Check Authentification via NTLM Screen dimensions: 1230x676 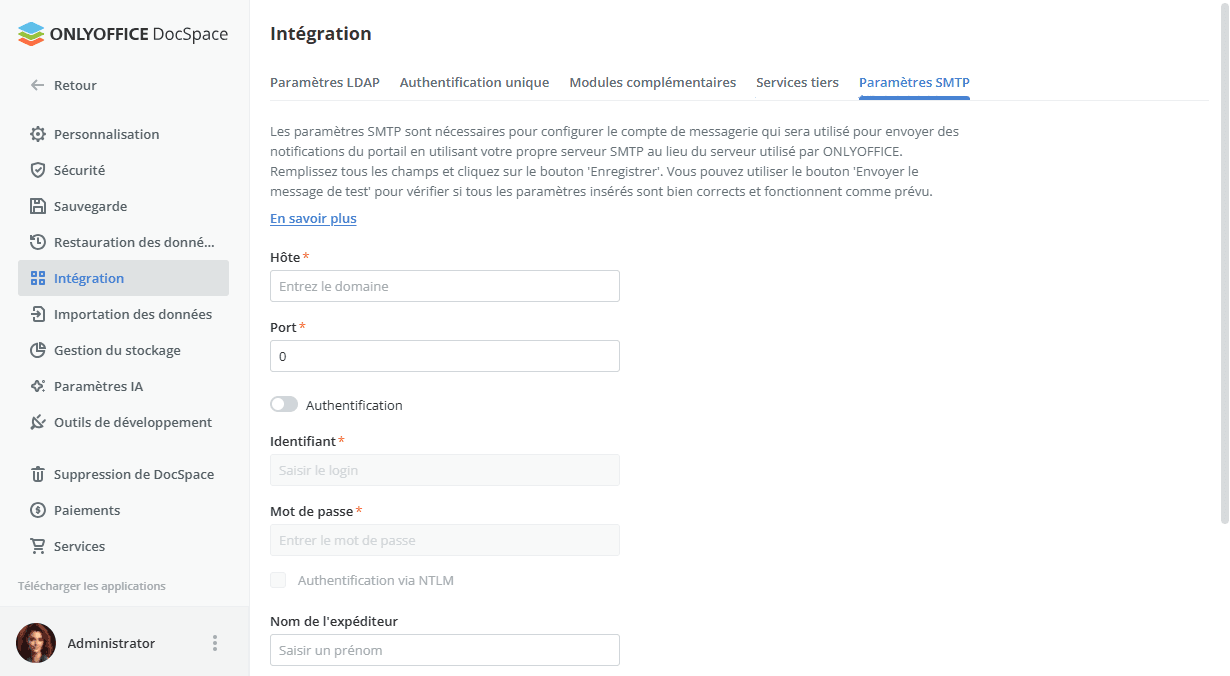(277, 580)
